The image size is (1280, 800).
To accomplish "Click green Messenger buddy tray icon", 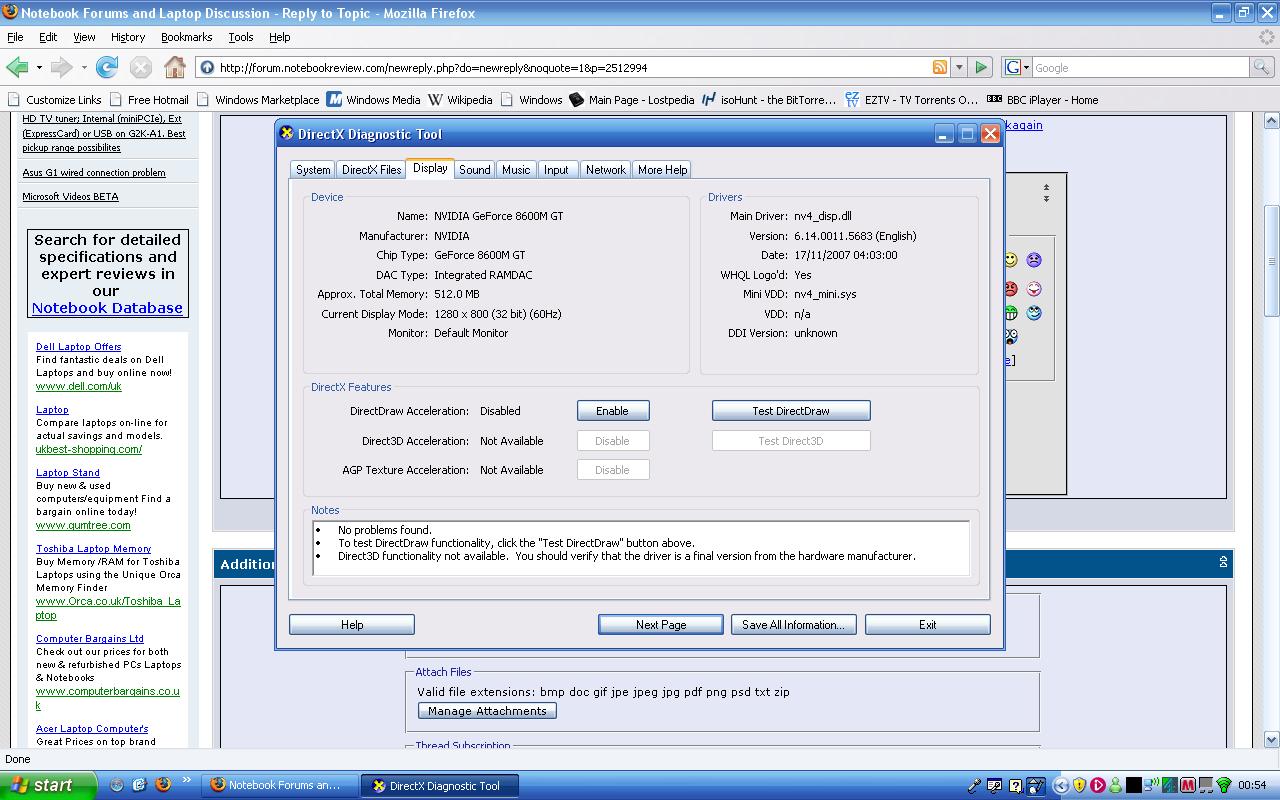I will [x=1115, y=786].
